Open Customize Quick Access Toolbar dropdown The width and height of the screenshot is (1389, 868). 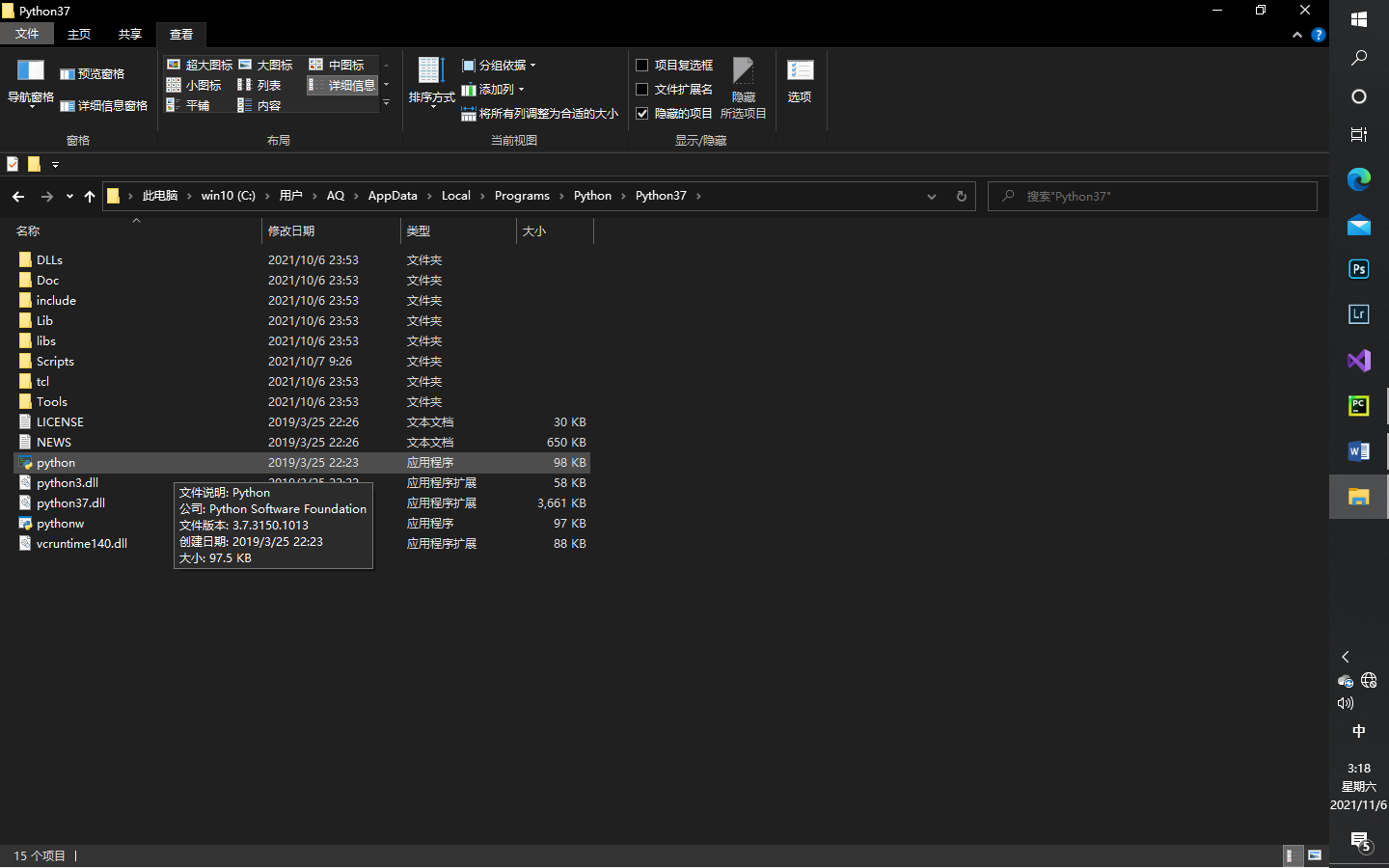[55, 165]
